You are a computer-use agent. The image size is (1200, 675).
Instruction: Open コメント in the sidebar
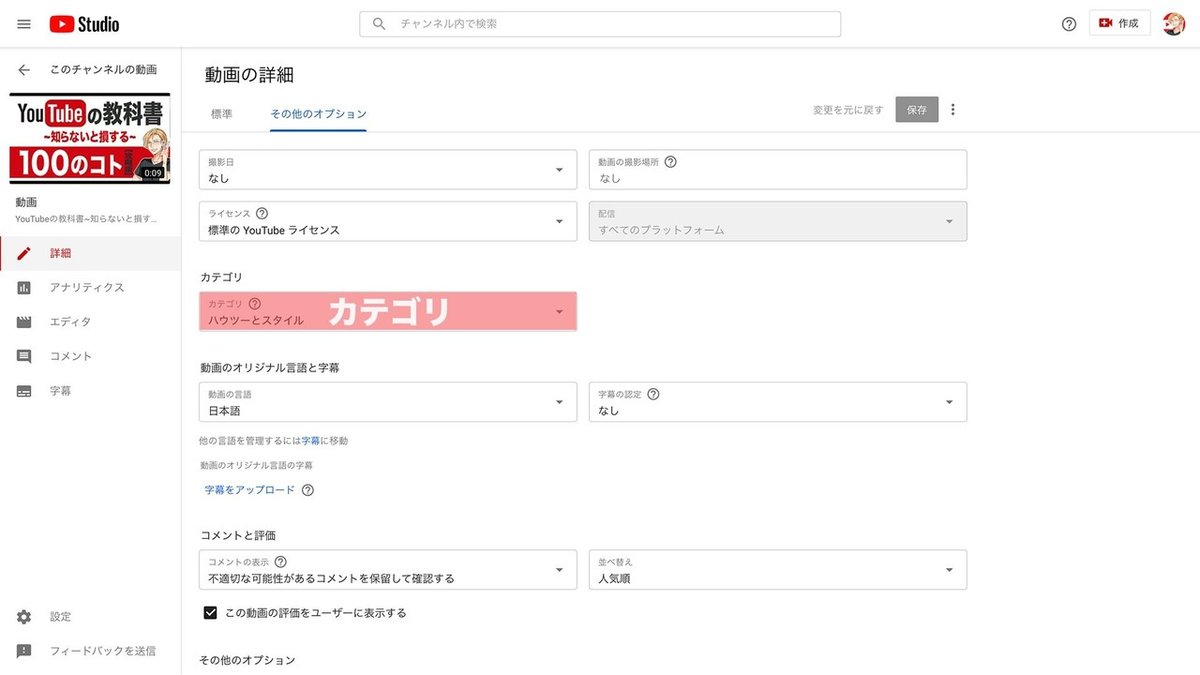tap(90, 356)
